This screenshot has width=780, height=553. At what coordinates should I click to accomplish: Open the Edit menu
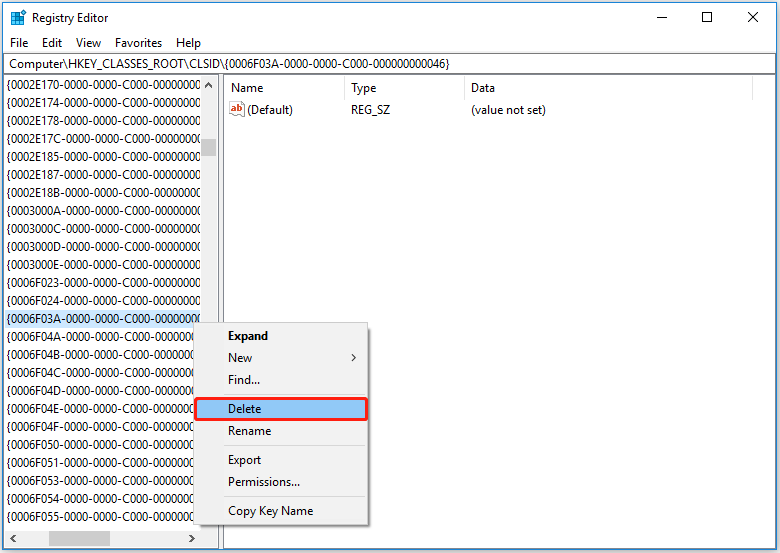point(52,43)
